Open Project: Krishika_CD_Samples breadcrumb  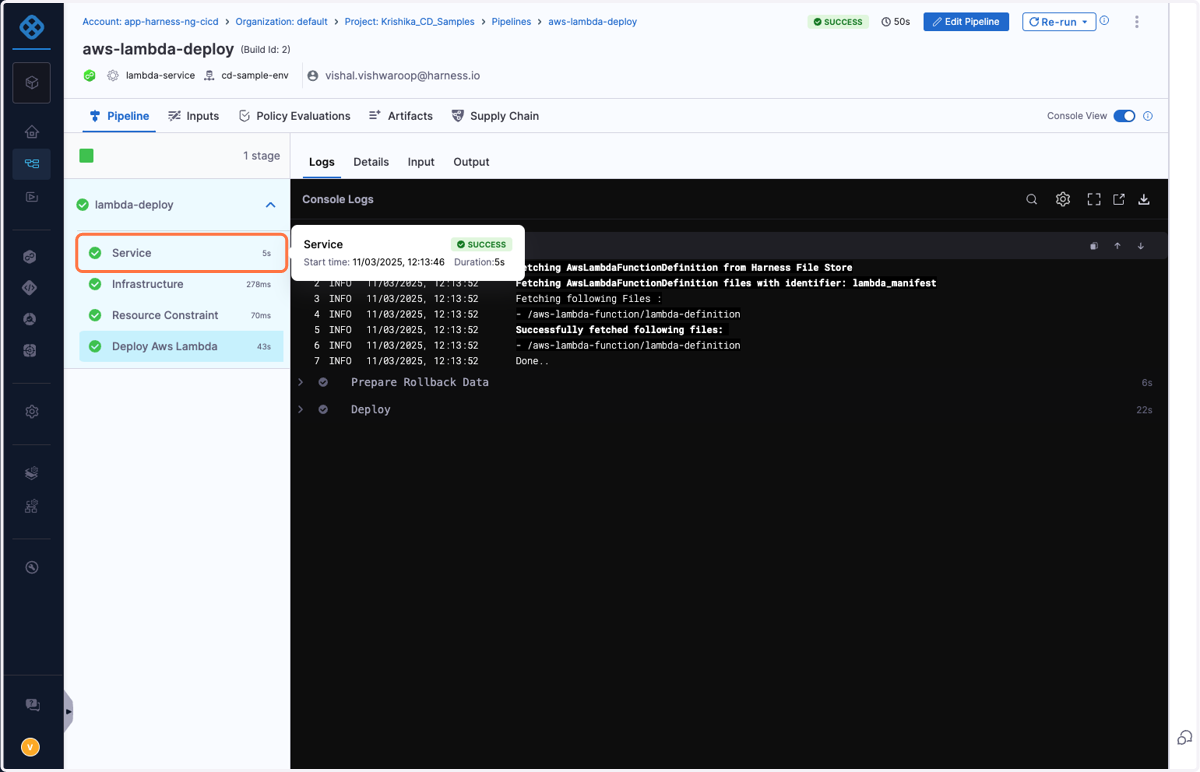click(409, 22)
